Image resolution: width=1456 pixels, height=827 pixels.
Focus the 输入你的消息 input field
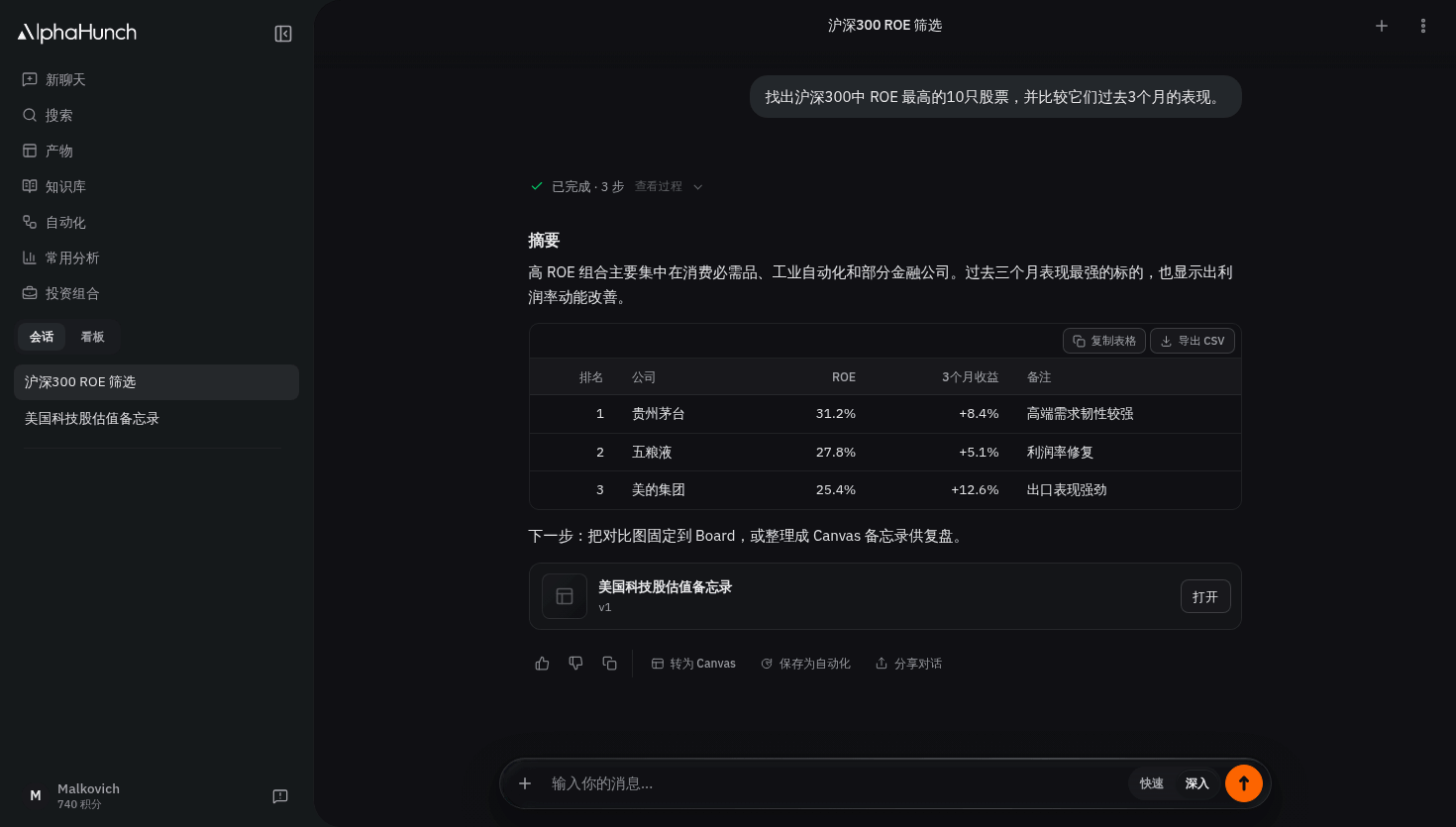pyautogui.click(x=834, y=783)
